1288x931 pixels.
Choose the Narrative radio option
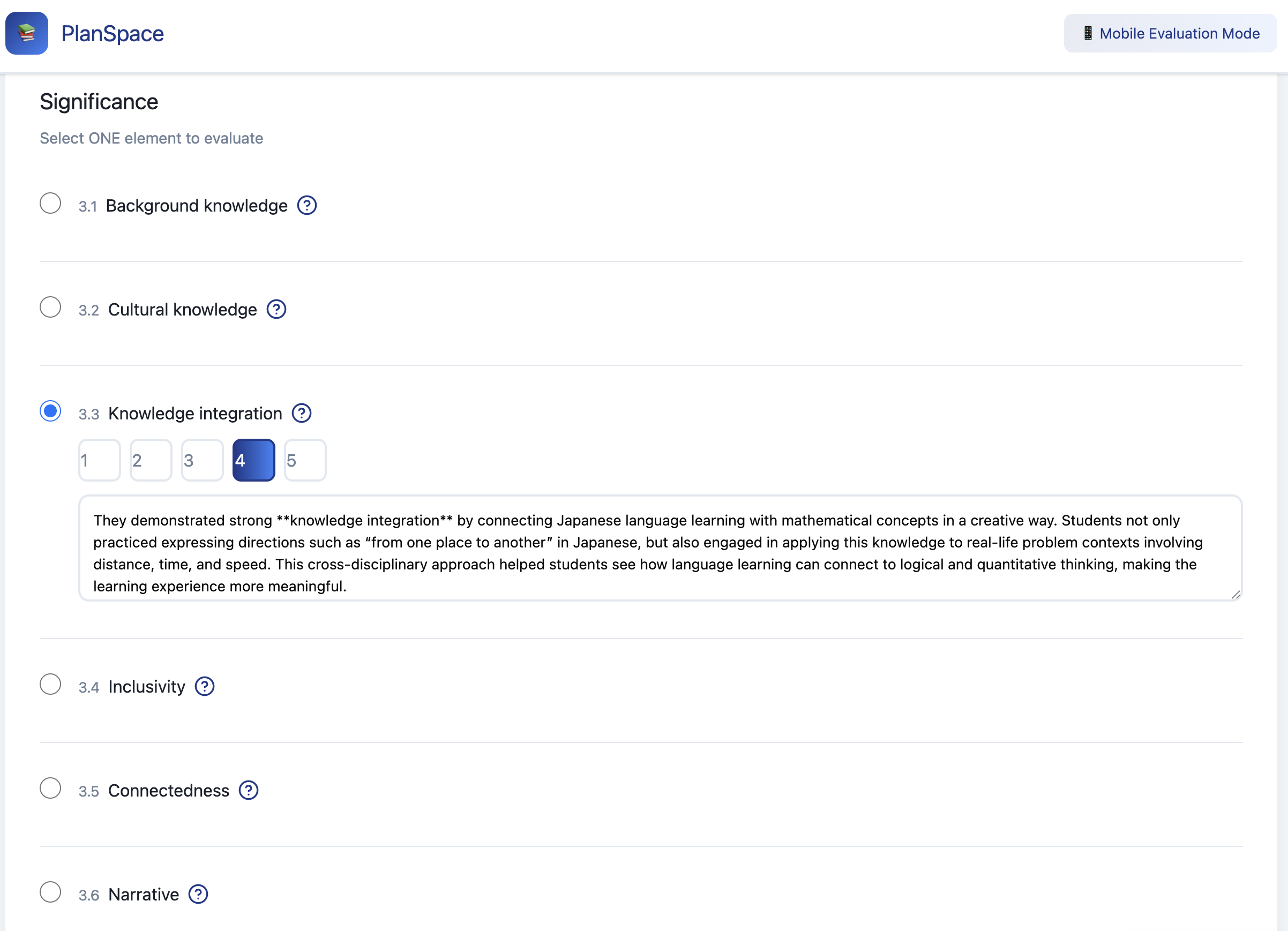coord(50,892)
